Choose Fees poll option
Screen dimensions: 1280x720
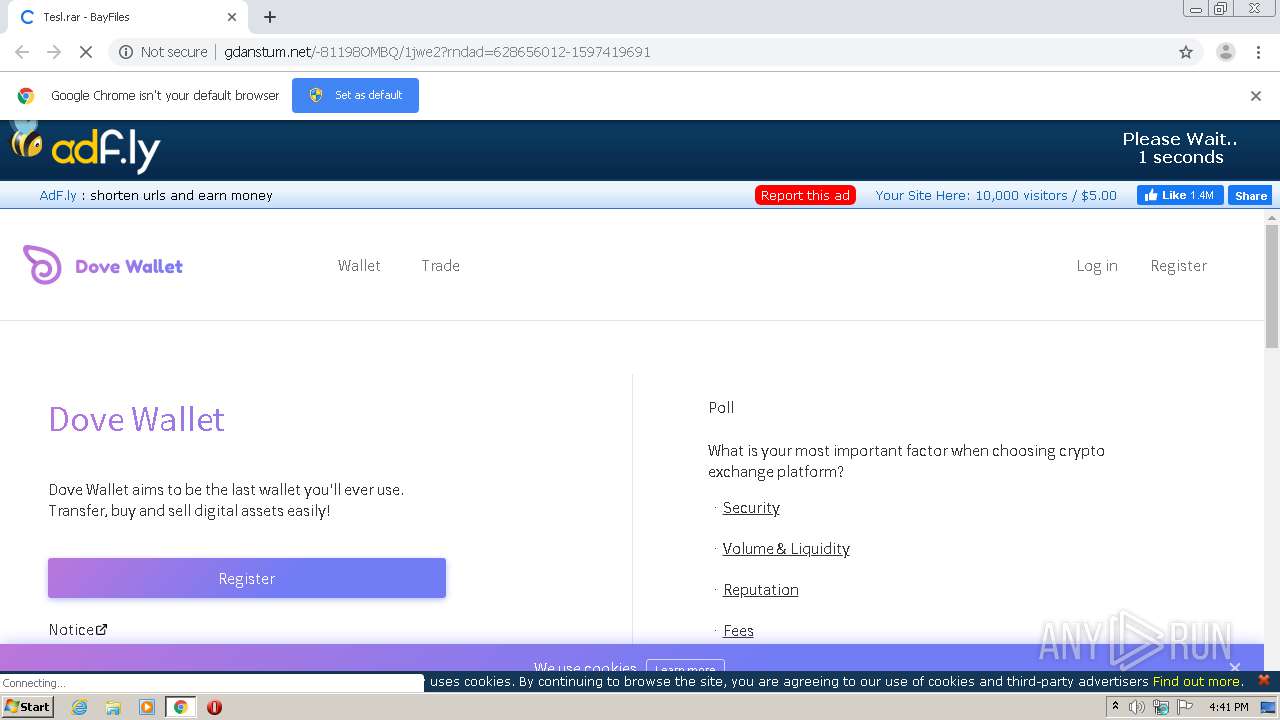[x=738, y=630]
